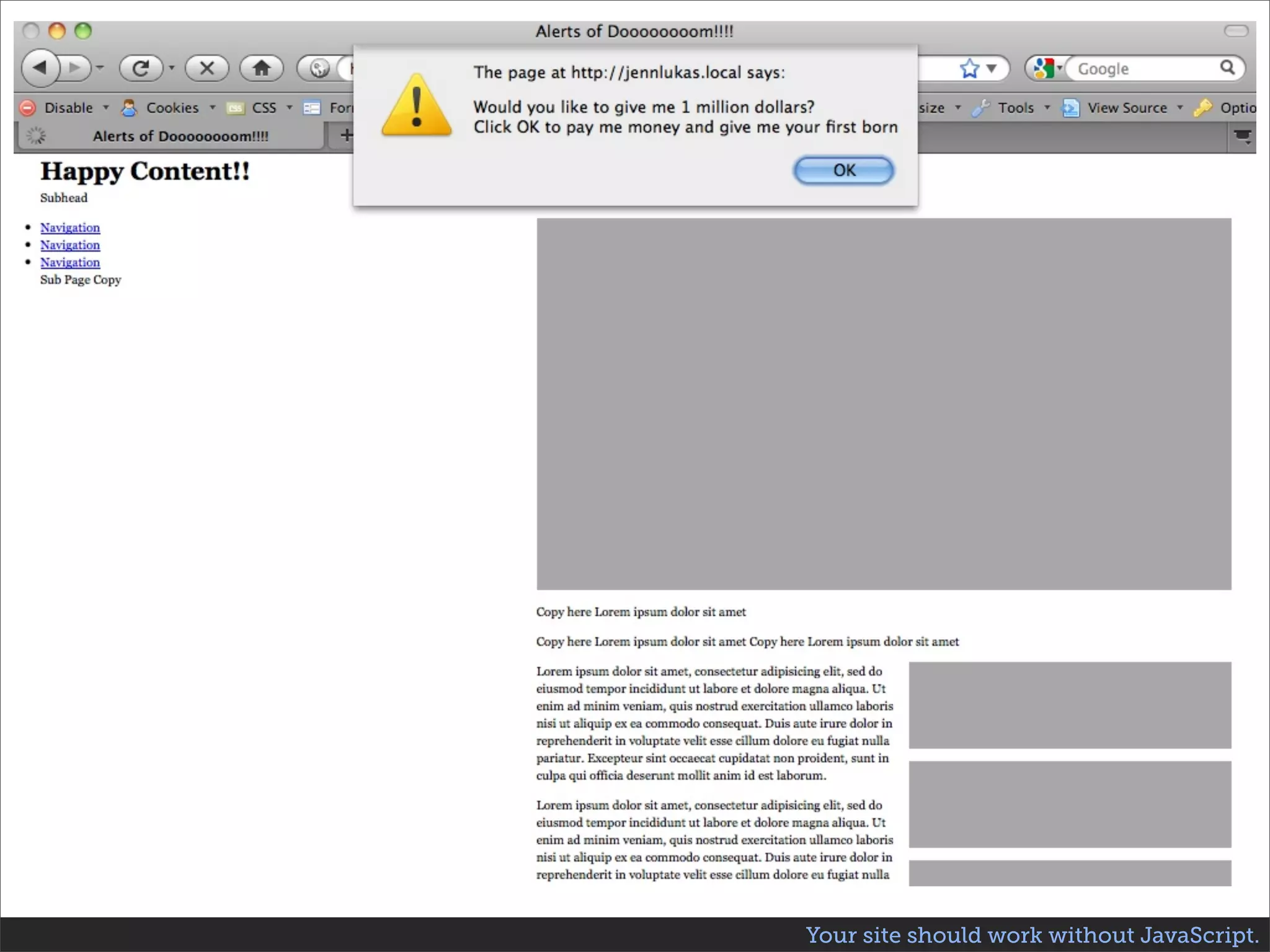Open the Tools menu
Screen dimensions: 1270x952
(1016, 108)
